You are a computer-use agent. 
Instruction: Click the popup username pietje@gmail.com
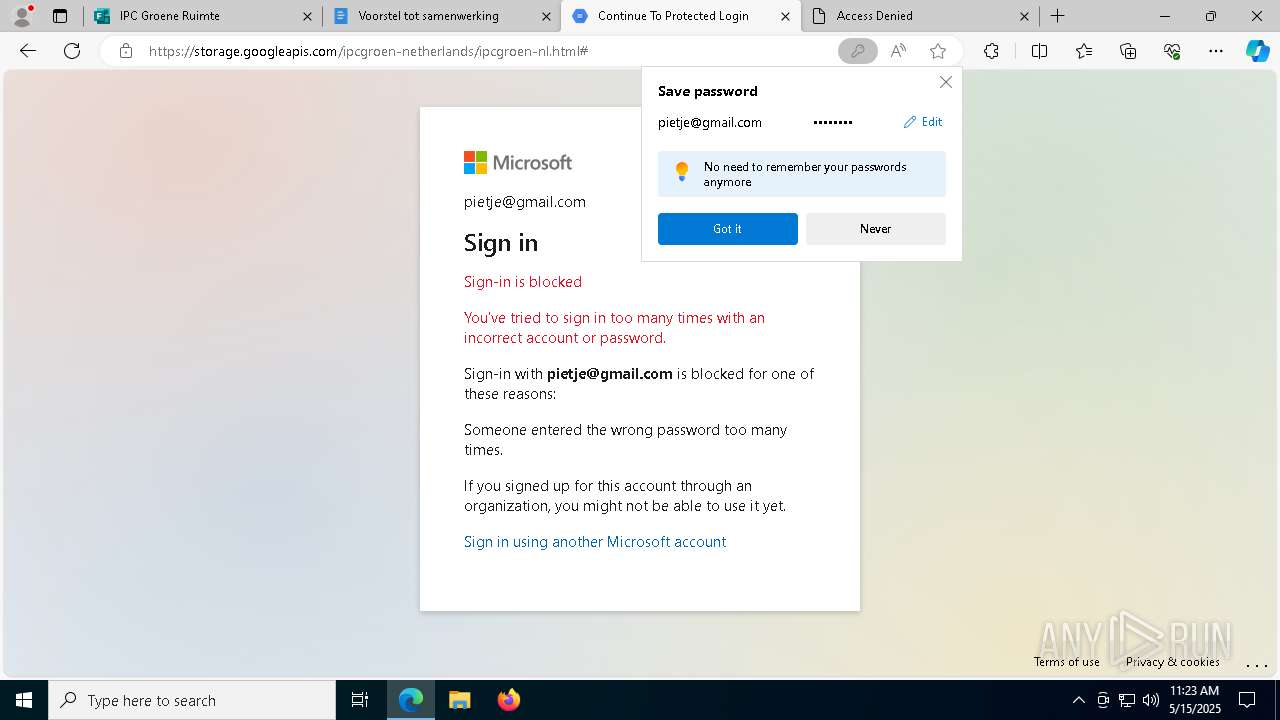pyautogui.click(x=710, y=123)
